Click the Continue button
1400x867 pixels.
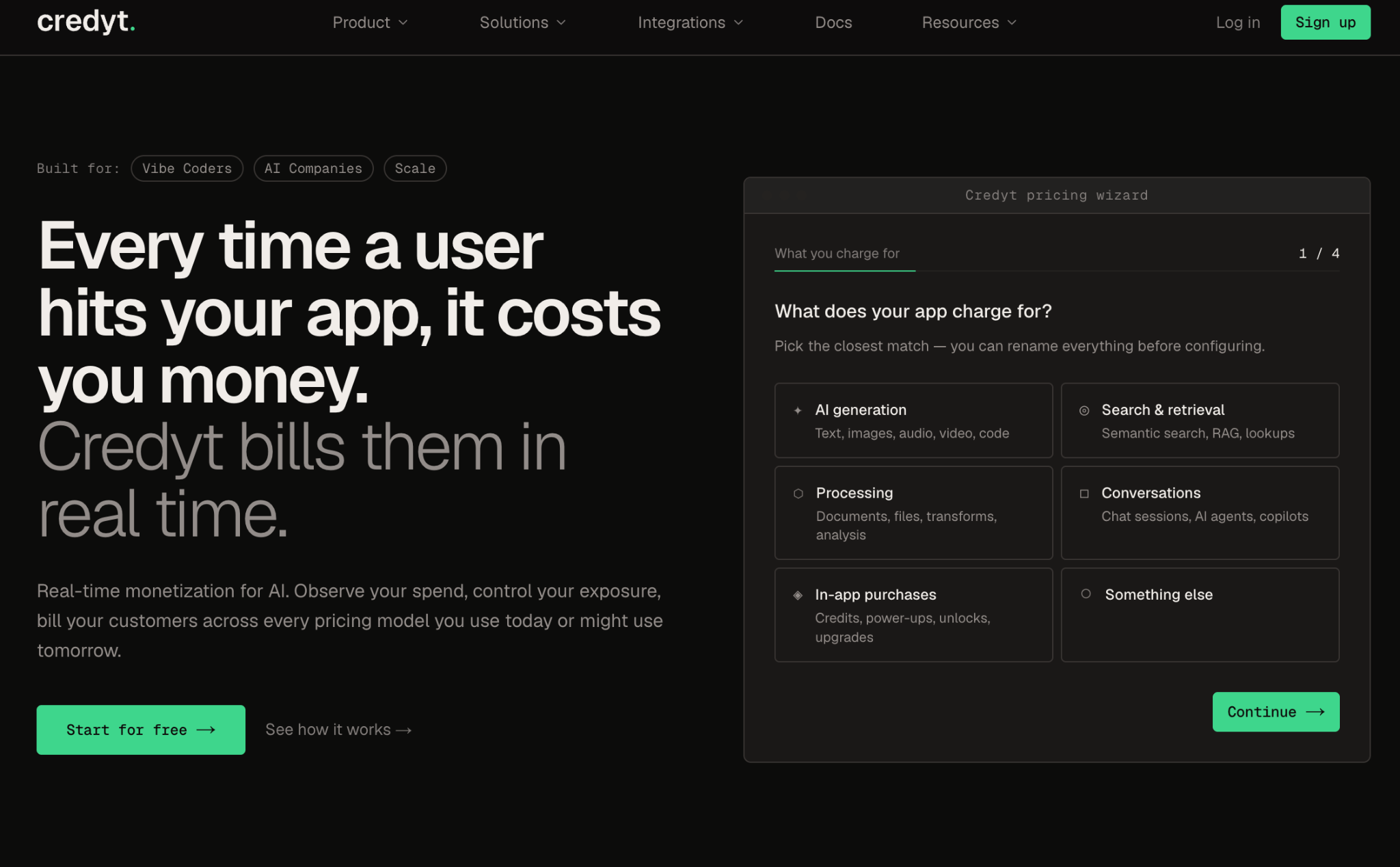(1276, 712)
